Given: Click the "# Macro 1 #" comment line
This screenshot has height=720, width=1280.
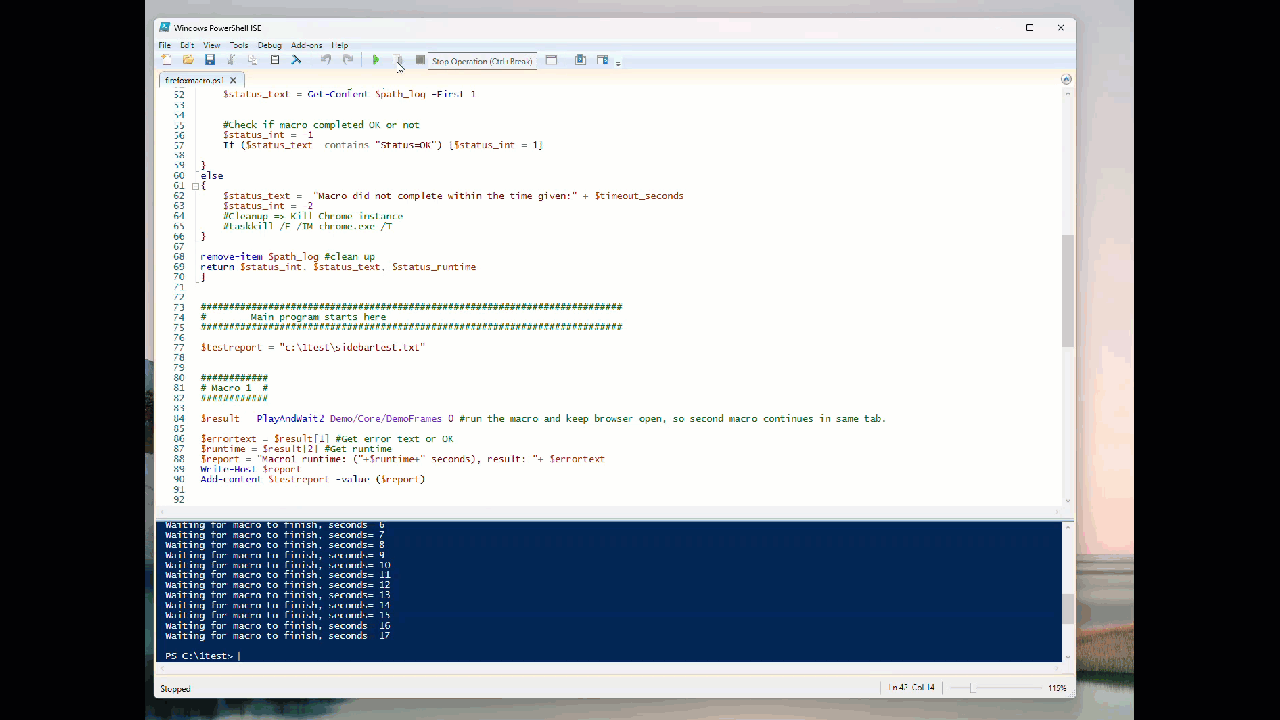Looking at the screenshot, I should 234,388.
